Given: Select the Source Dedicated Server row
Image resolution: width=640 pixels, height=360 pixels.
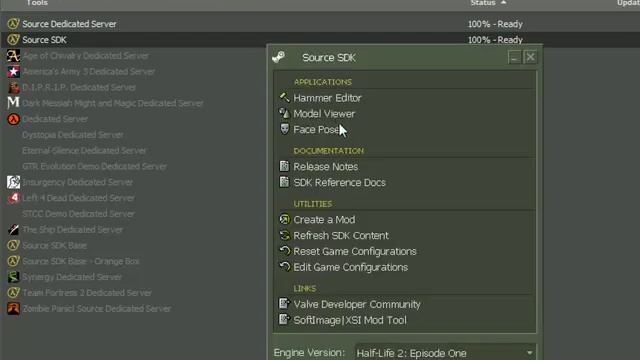Looking at the screenshot, I should tap(320, 24).
